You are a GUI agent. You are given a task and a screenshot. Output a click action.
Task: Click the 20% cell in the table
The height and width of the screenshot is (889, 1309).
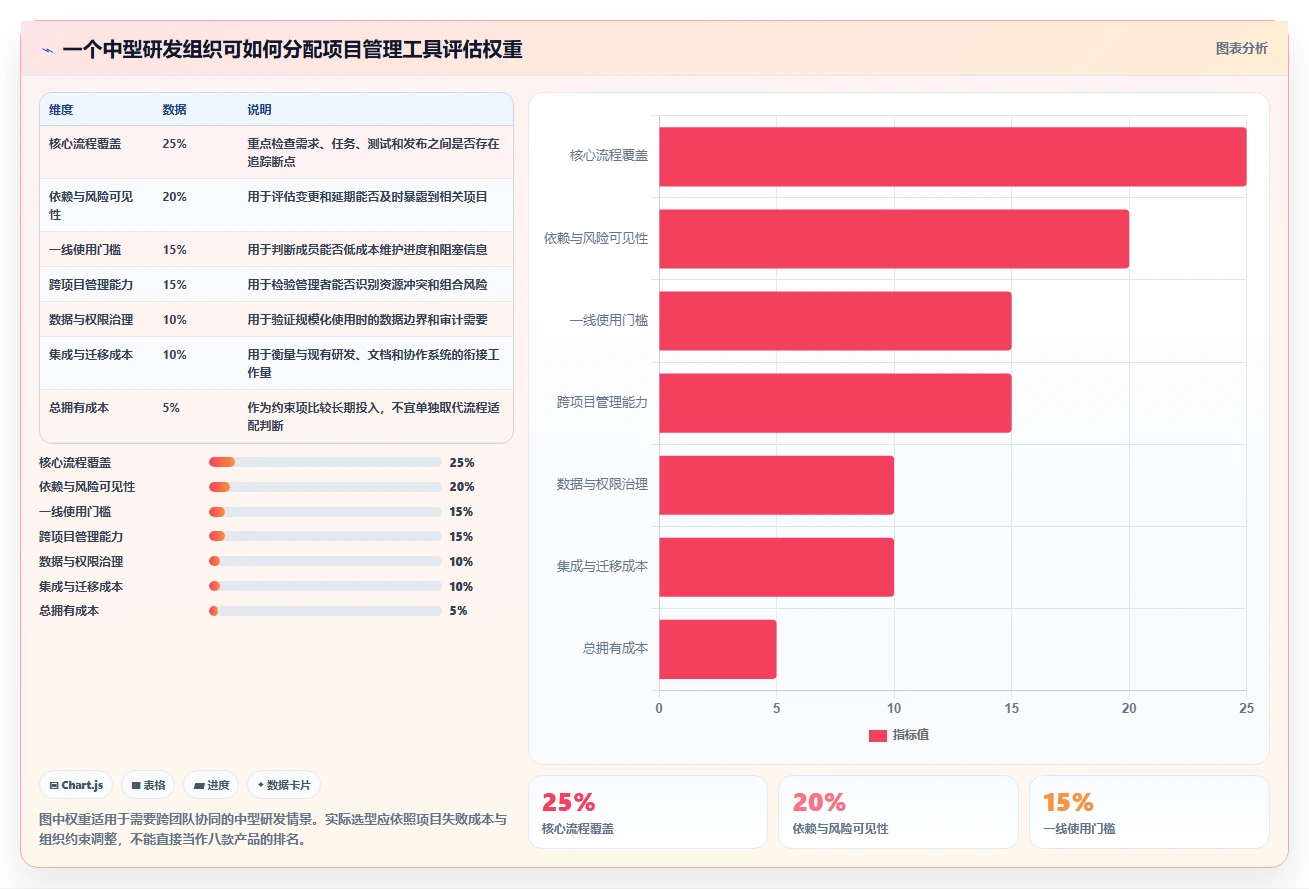tap(174, 197)
